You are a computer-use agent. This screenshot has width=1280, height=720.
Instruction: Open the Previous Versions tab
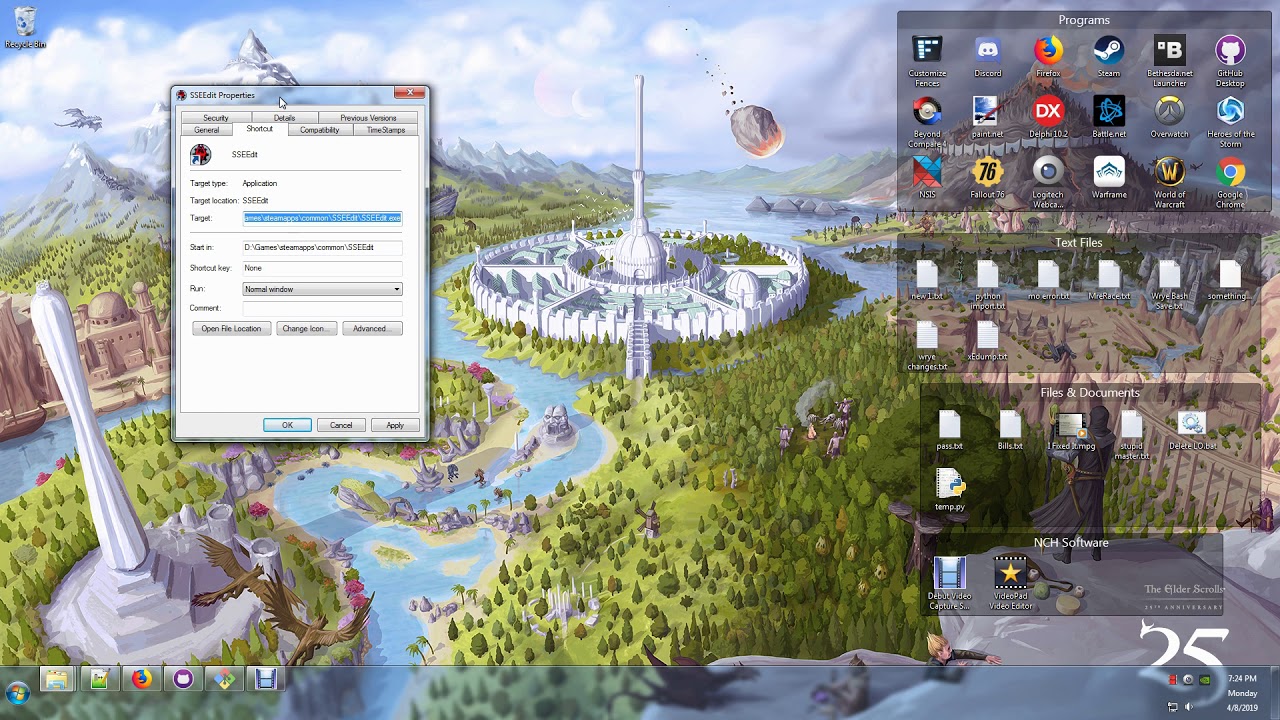pos(368,118)
